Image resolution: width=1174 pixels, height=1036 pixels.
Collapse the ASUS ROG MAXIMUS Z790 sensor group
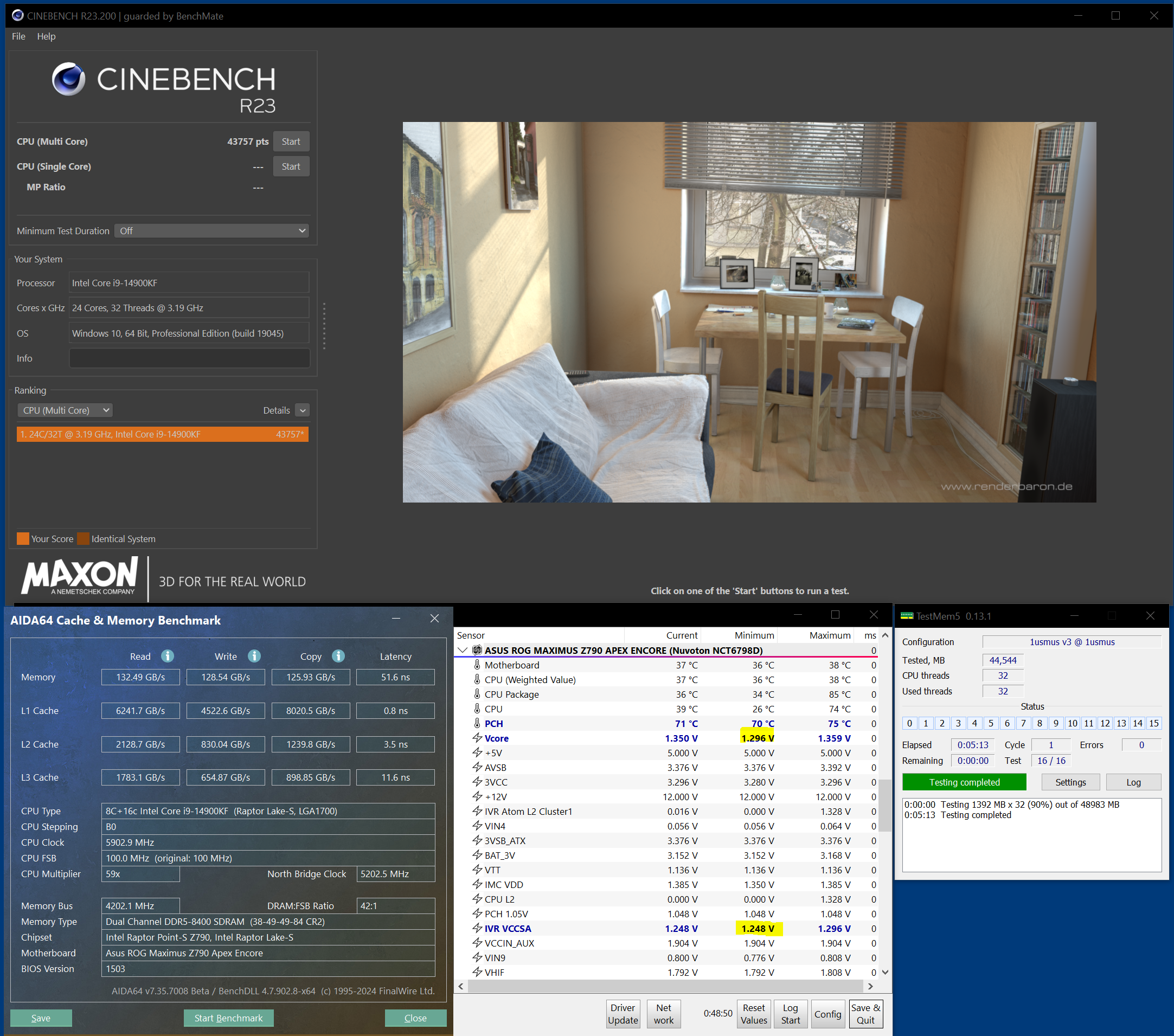tap(463, 650)
